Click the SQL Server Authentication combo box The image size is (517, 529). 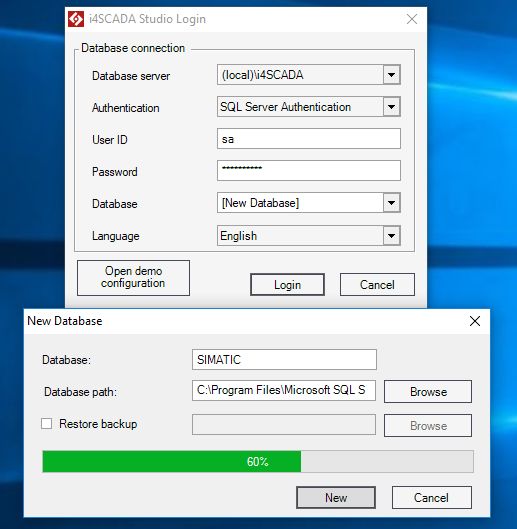[309, 107]
